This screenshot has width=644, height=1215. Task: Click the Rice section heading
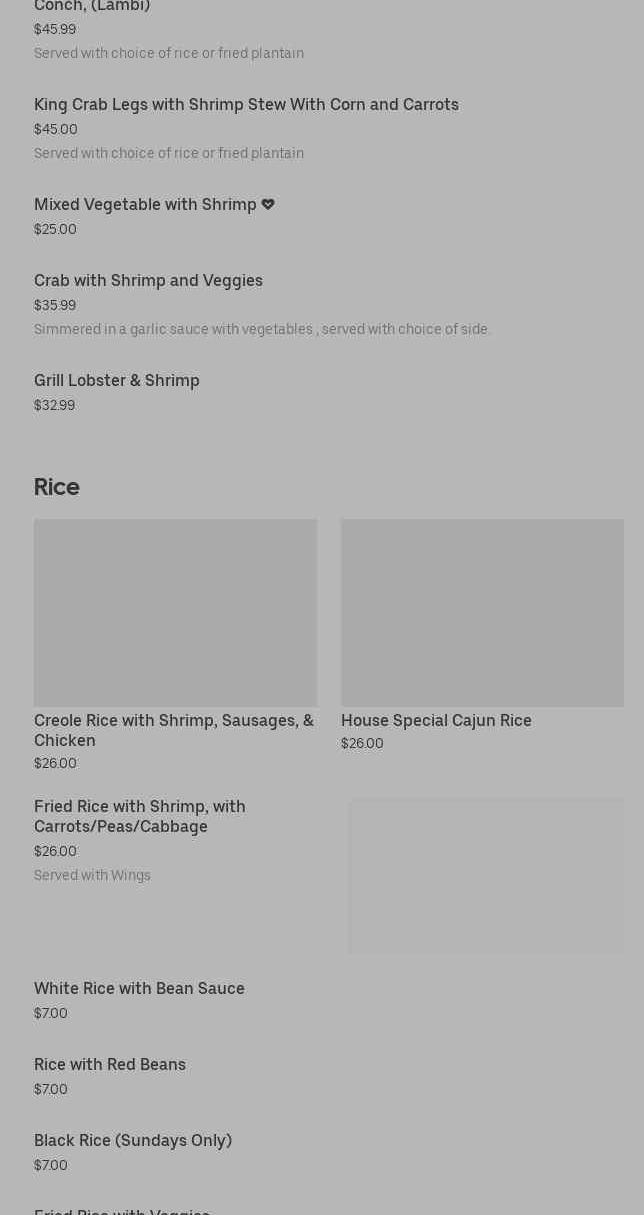point(57,487)
